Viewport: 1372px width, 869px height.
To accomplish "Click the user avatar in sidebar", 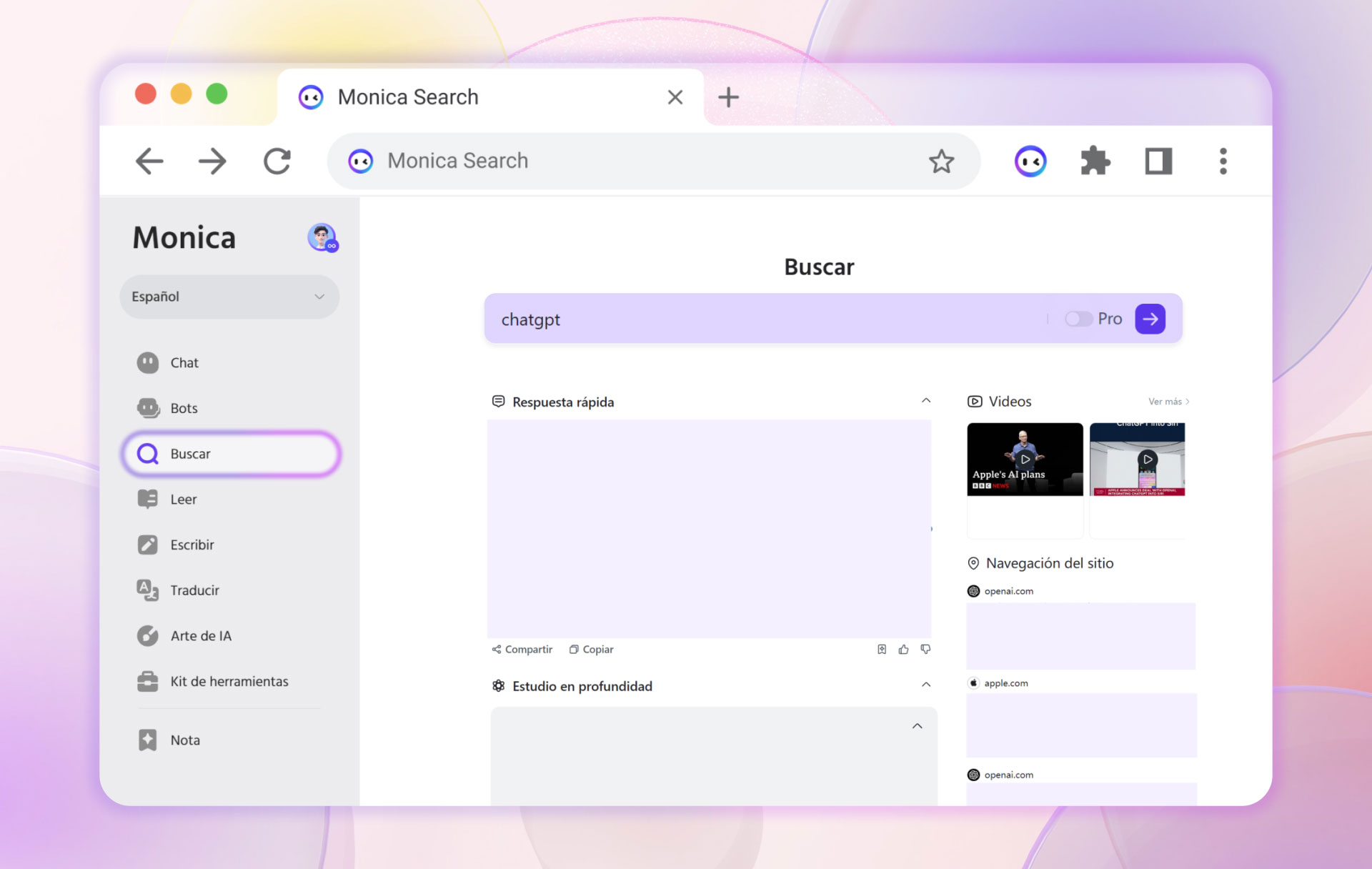I will coord(322,237).
